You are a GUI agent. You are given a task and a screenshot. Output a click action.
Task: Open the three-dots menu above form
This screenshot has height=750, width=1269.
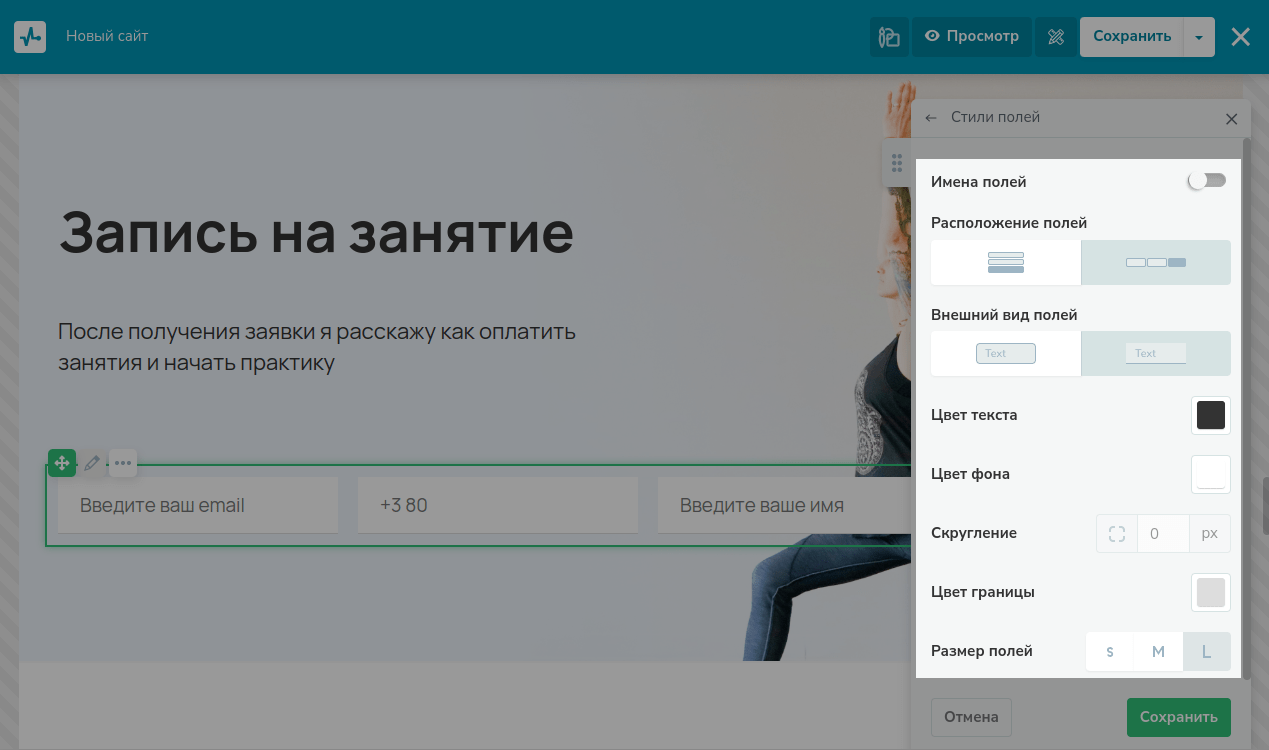tap(123, 463)
